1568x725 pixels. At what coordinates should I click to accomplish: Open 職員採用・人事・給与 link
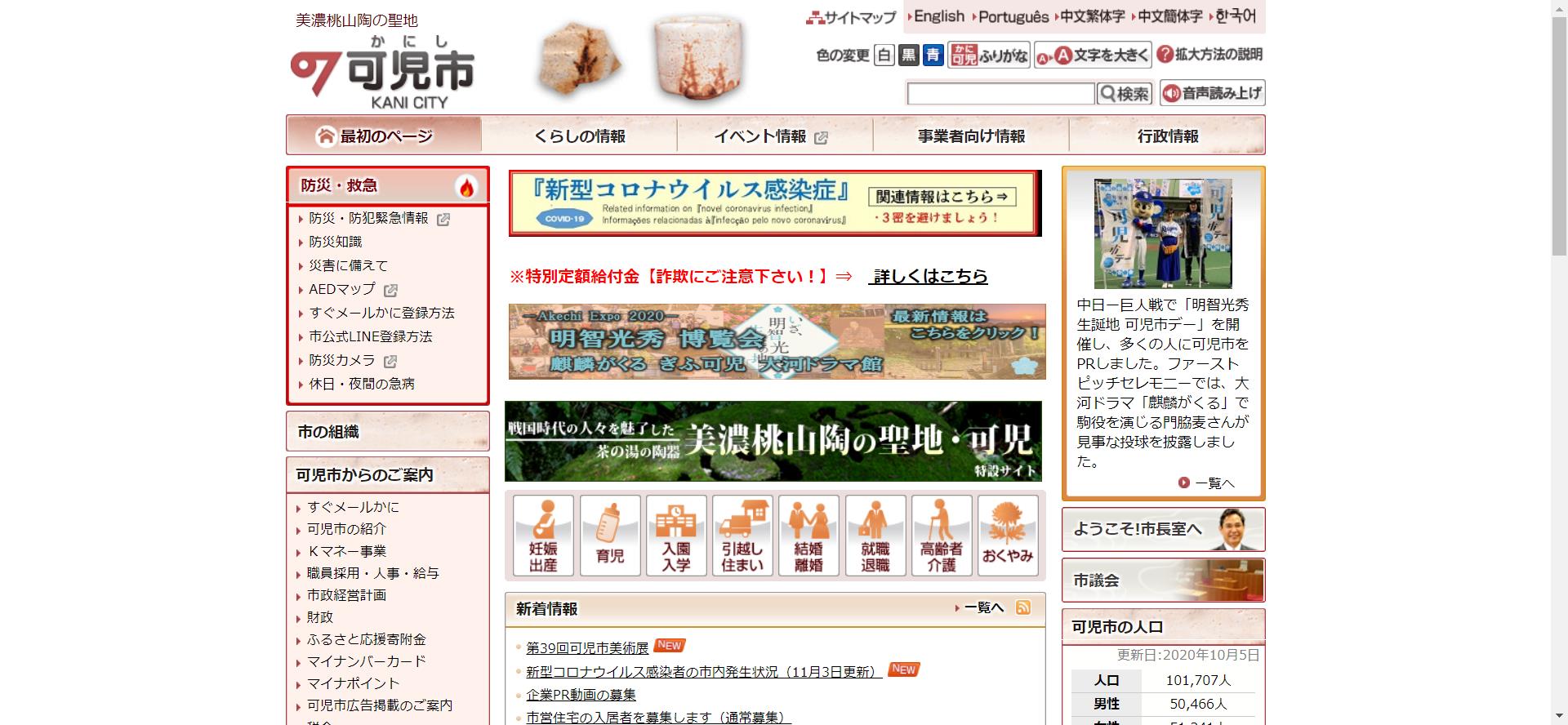pyautogui.click(x=372, y=573)
